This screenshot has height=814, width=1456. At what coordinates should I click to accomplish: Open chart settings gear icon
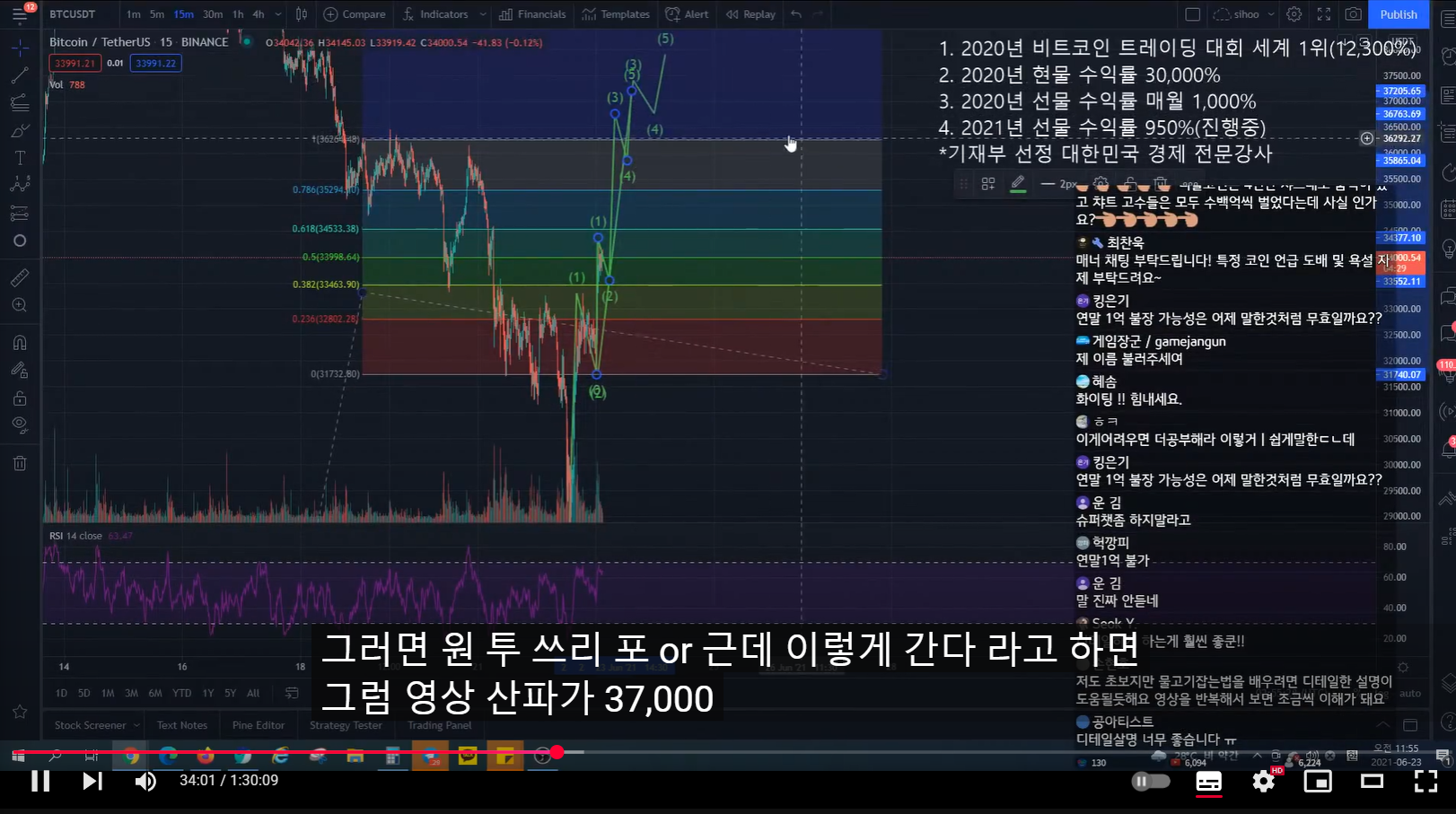pyautogui.click(x=1294, y=14)
